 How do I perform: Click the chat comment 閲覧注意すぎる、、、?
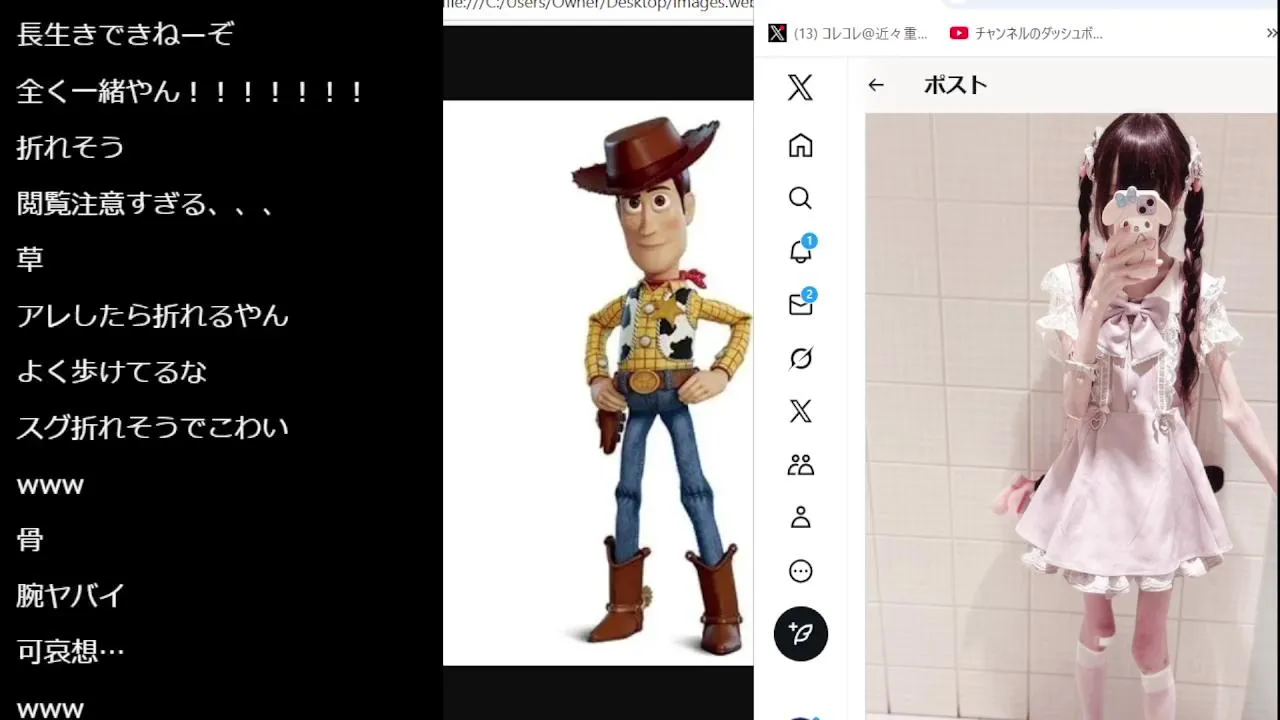click(x=146, y=204)
